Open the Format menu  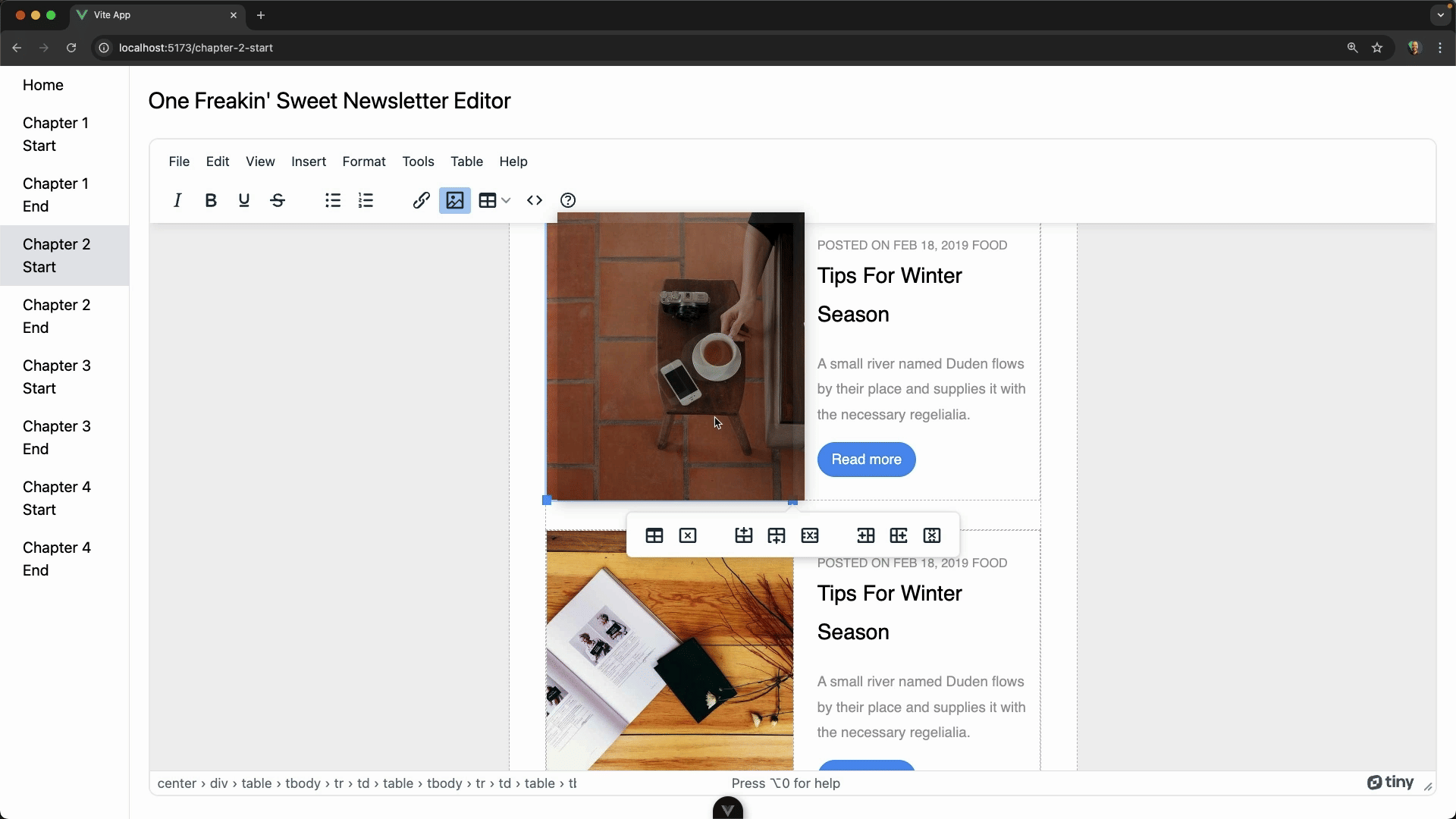point(364,162)
